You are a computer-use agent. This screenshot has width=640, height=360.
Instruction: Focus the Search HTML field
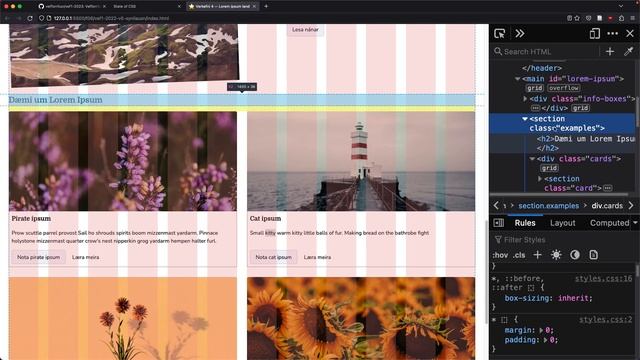pyautogui.click(x=545, y=51)
